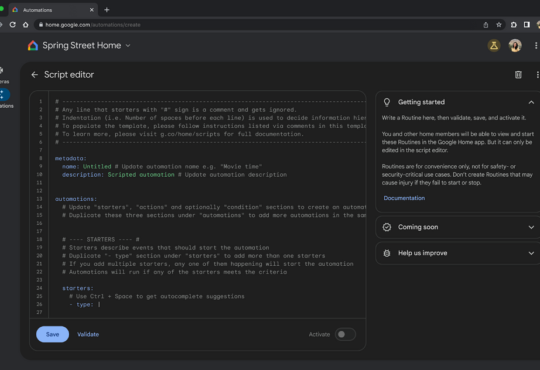
Task: Toggle the Activate switch
Action: pyautogui.click(x=345, y=334)
